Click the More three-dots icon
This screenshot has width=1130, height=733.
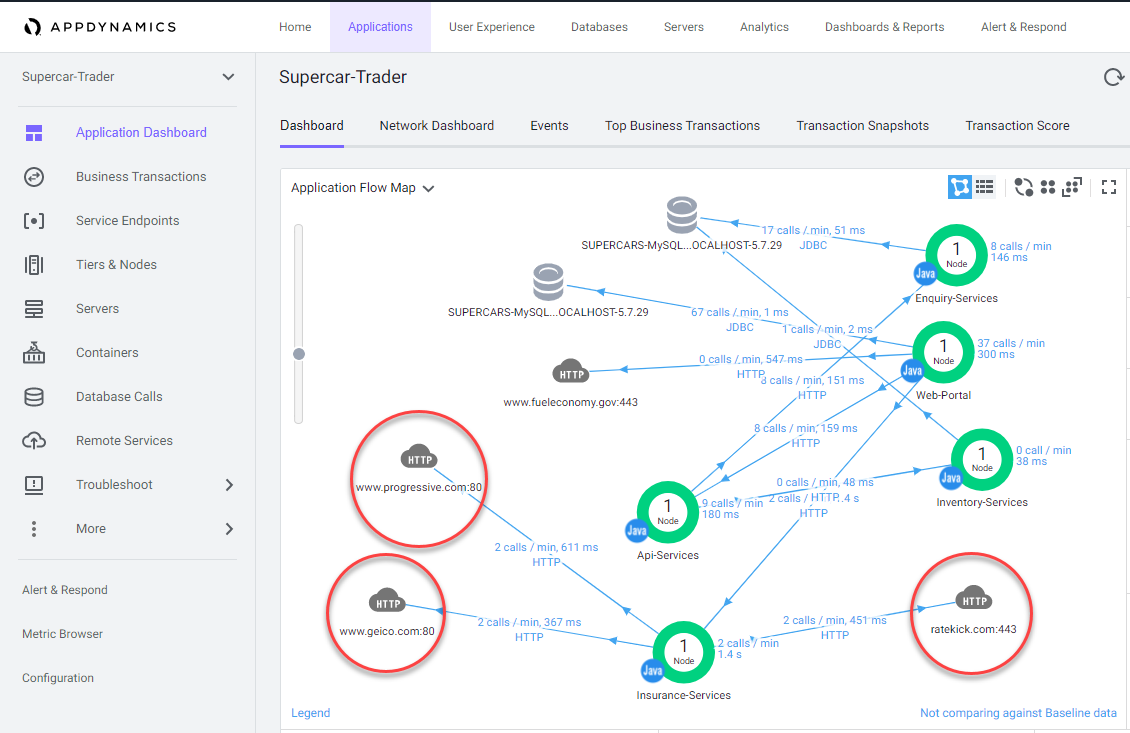click(x=34, y=528)
